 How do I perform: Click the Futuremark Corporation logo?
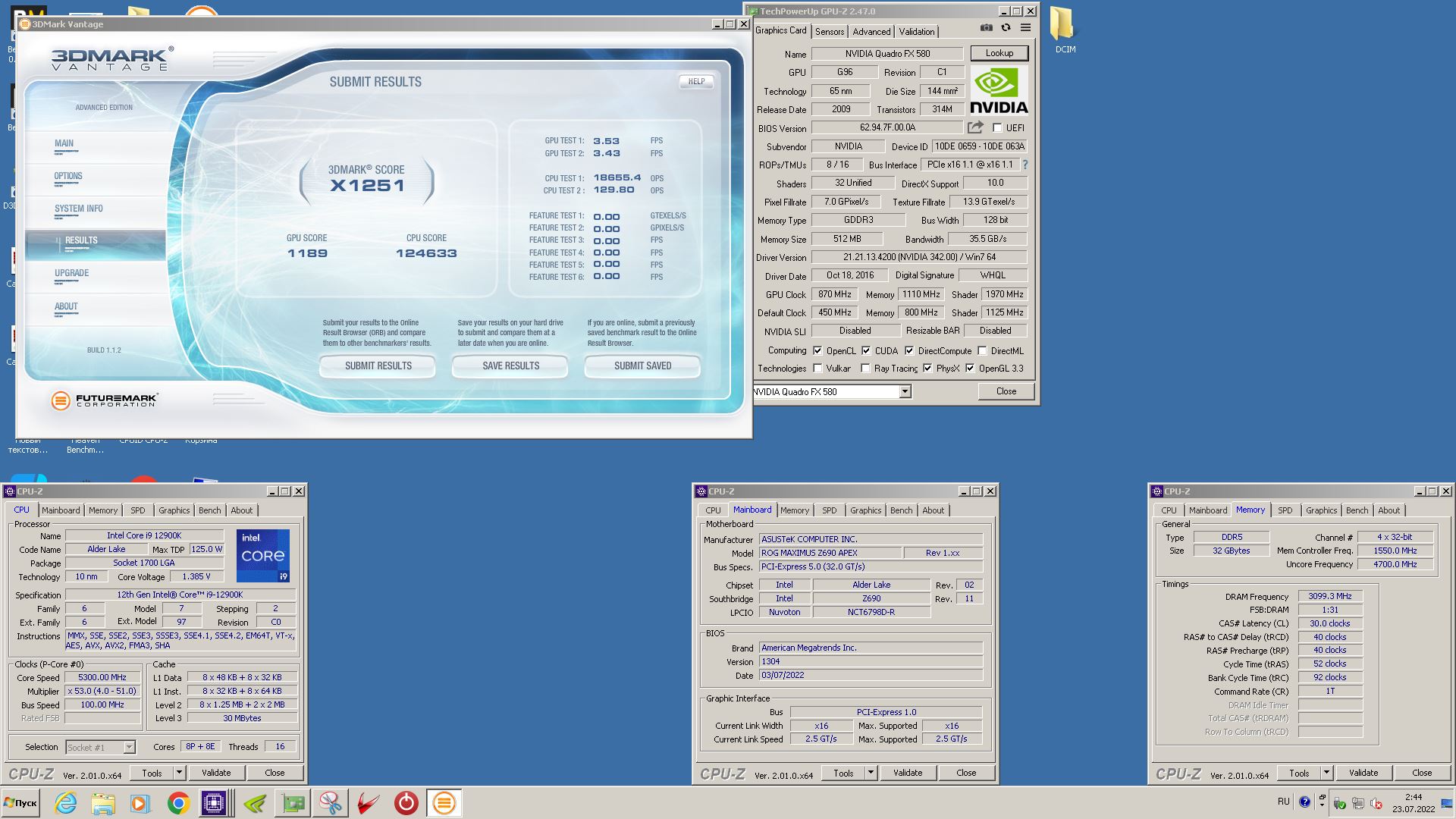point(104,400)
